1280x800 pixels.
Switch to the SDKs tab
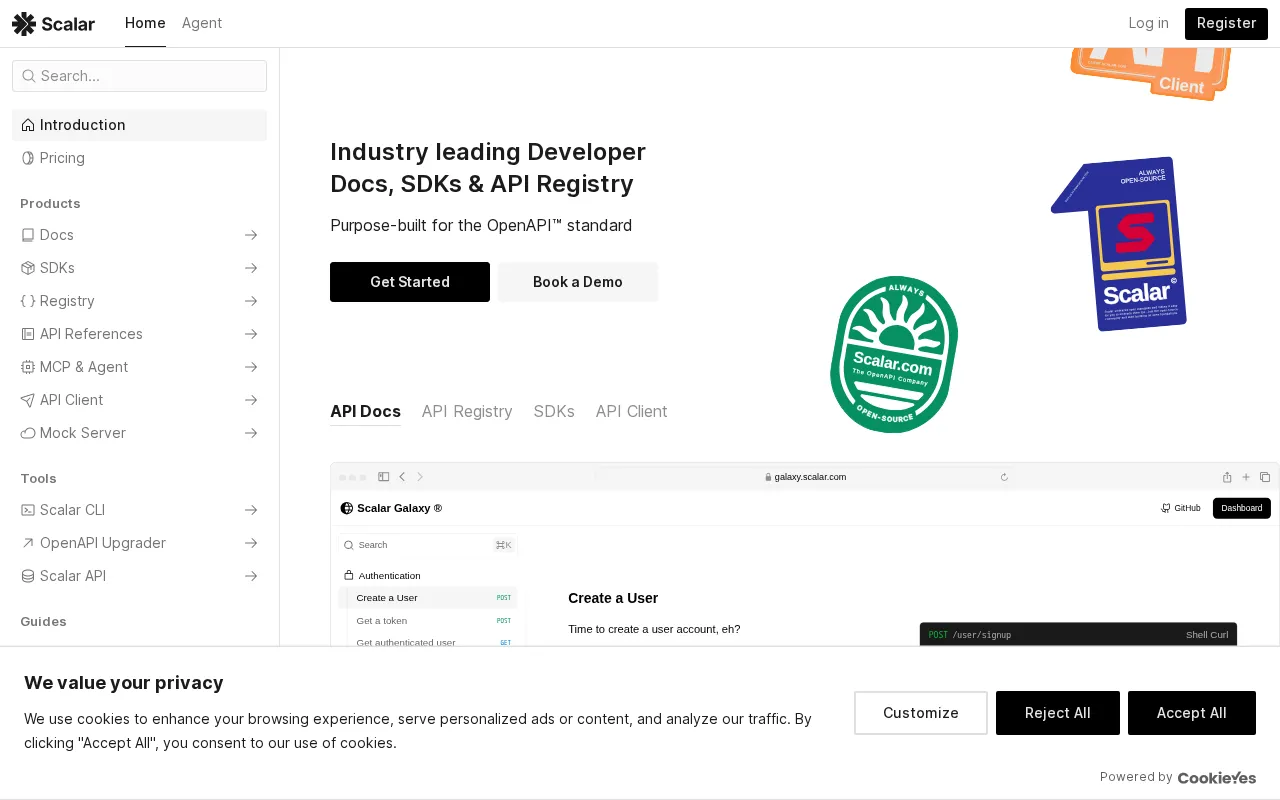point(554,411)
